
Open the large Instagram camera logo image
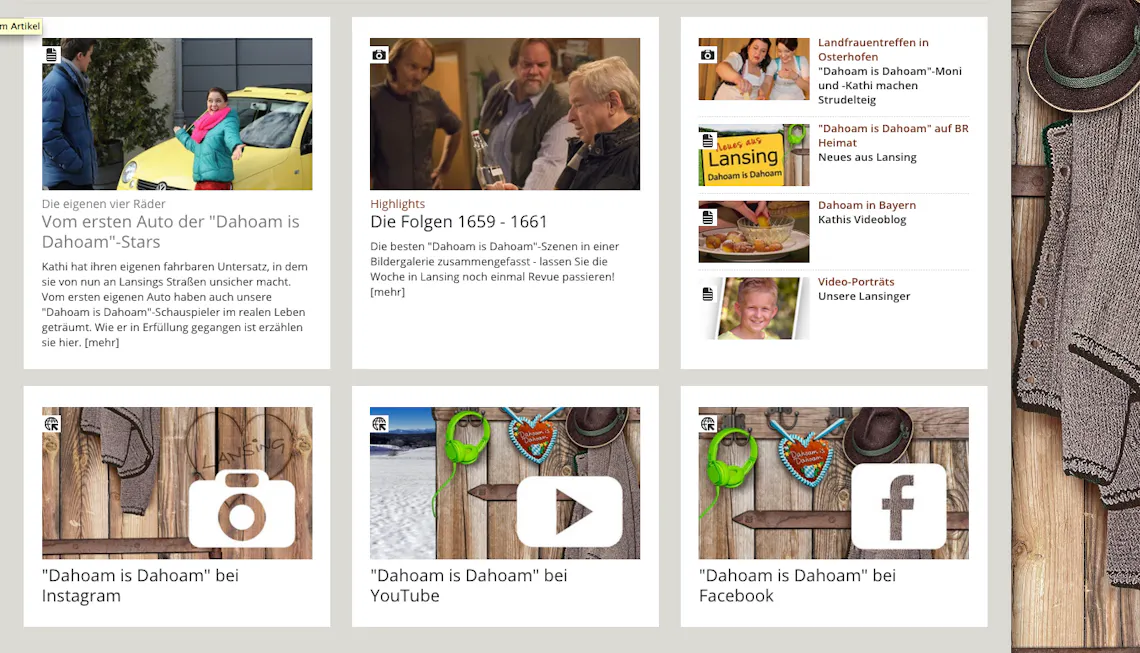click(241, 507)
